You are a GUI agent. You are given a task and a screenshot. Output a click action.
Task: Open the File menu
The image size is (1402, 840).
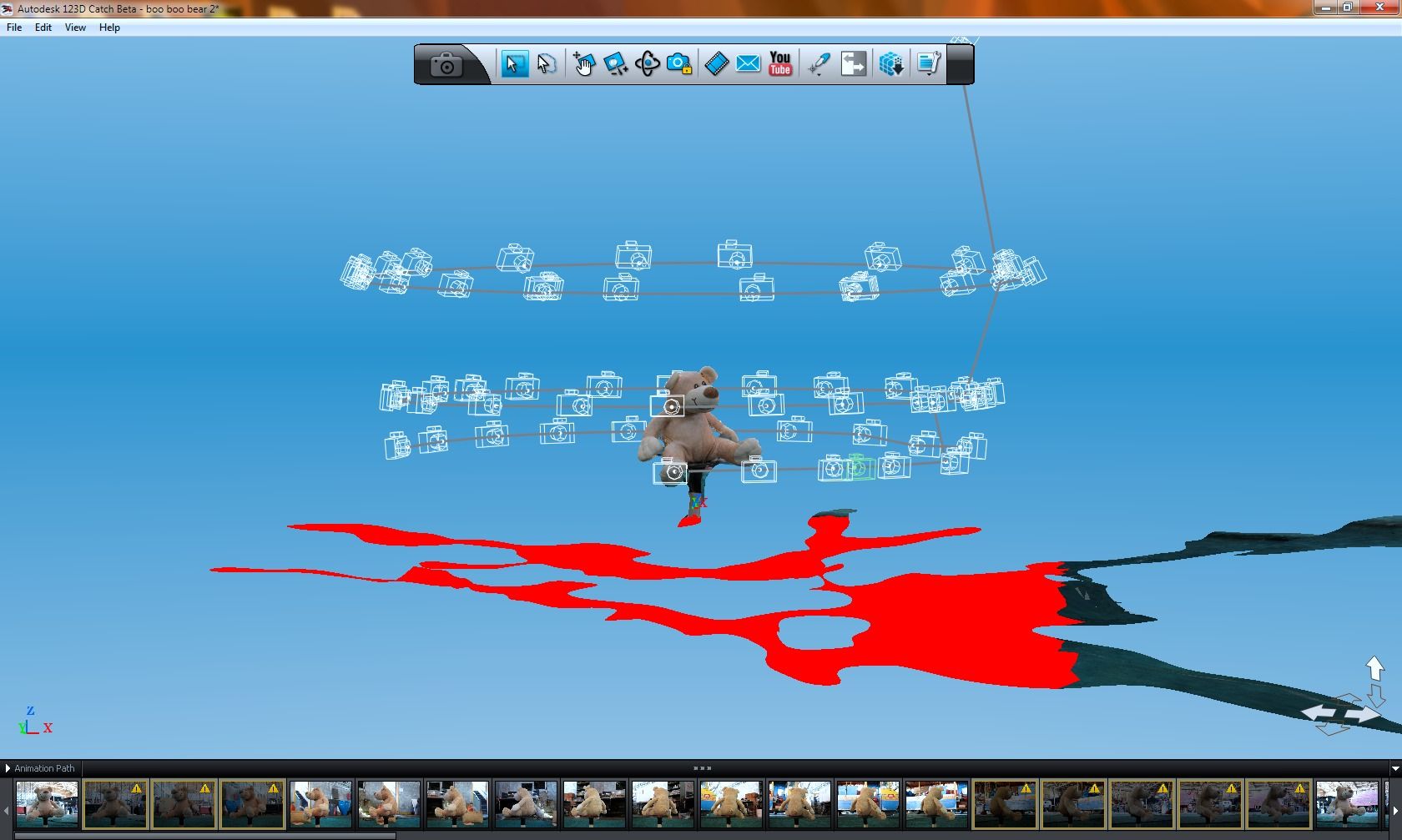coord(13,27)
